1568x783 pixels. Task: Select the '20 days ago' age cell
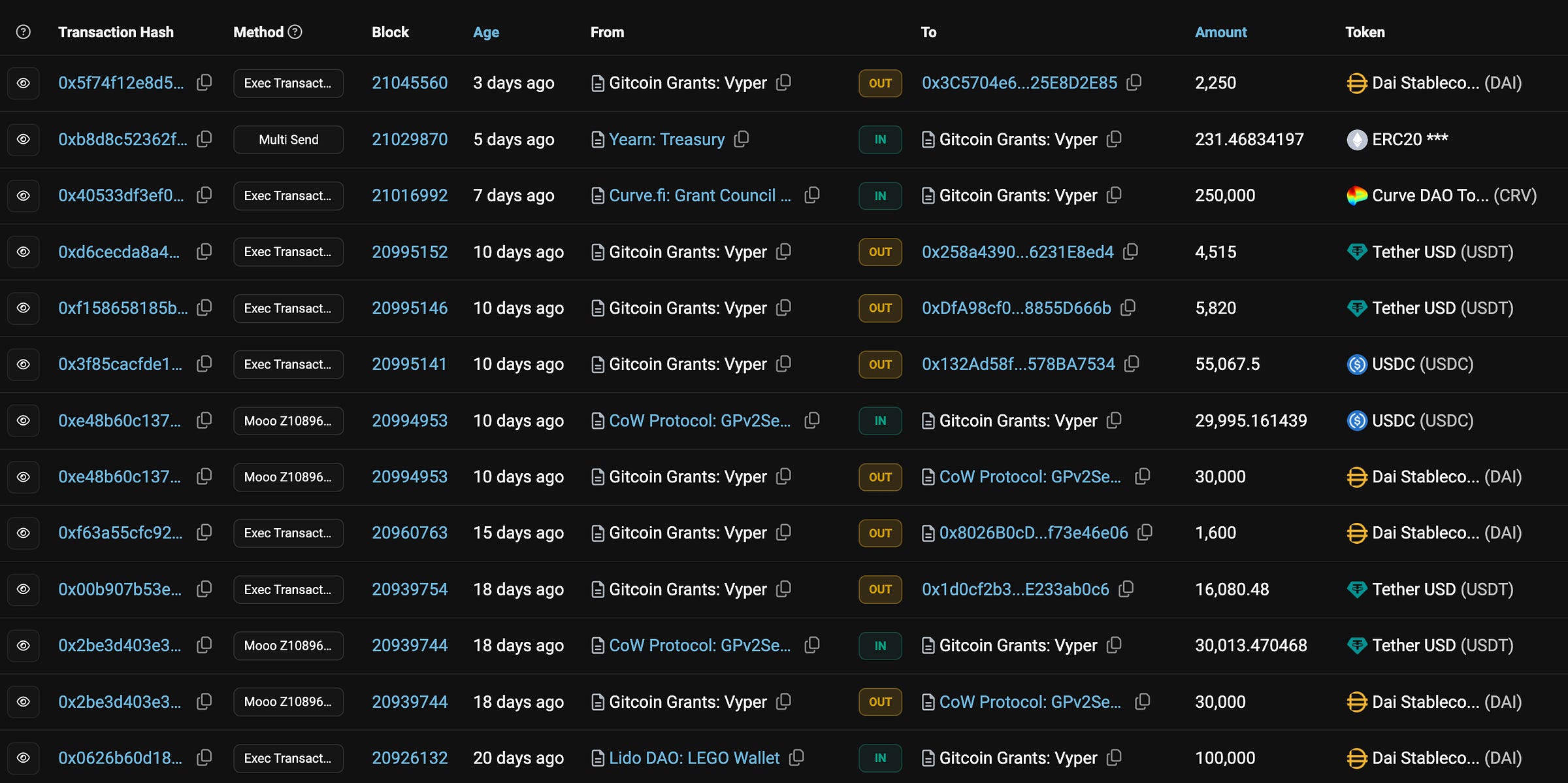(518, 758)
